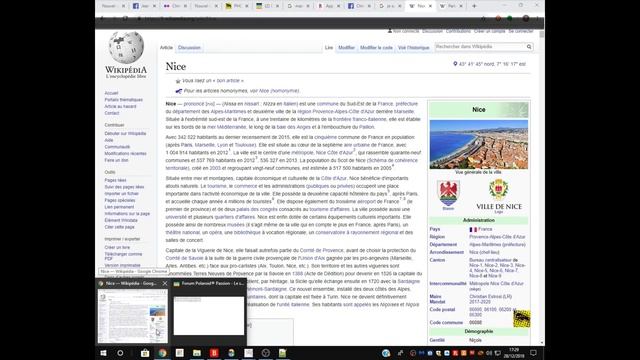Open Débuter sur Wikipédia link
The width and height of the screenshot is (640, 360).
pyautogui.click(x=125, y=133)
